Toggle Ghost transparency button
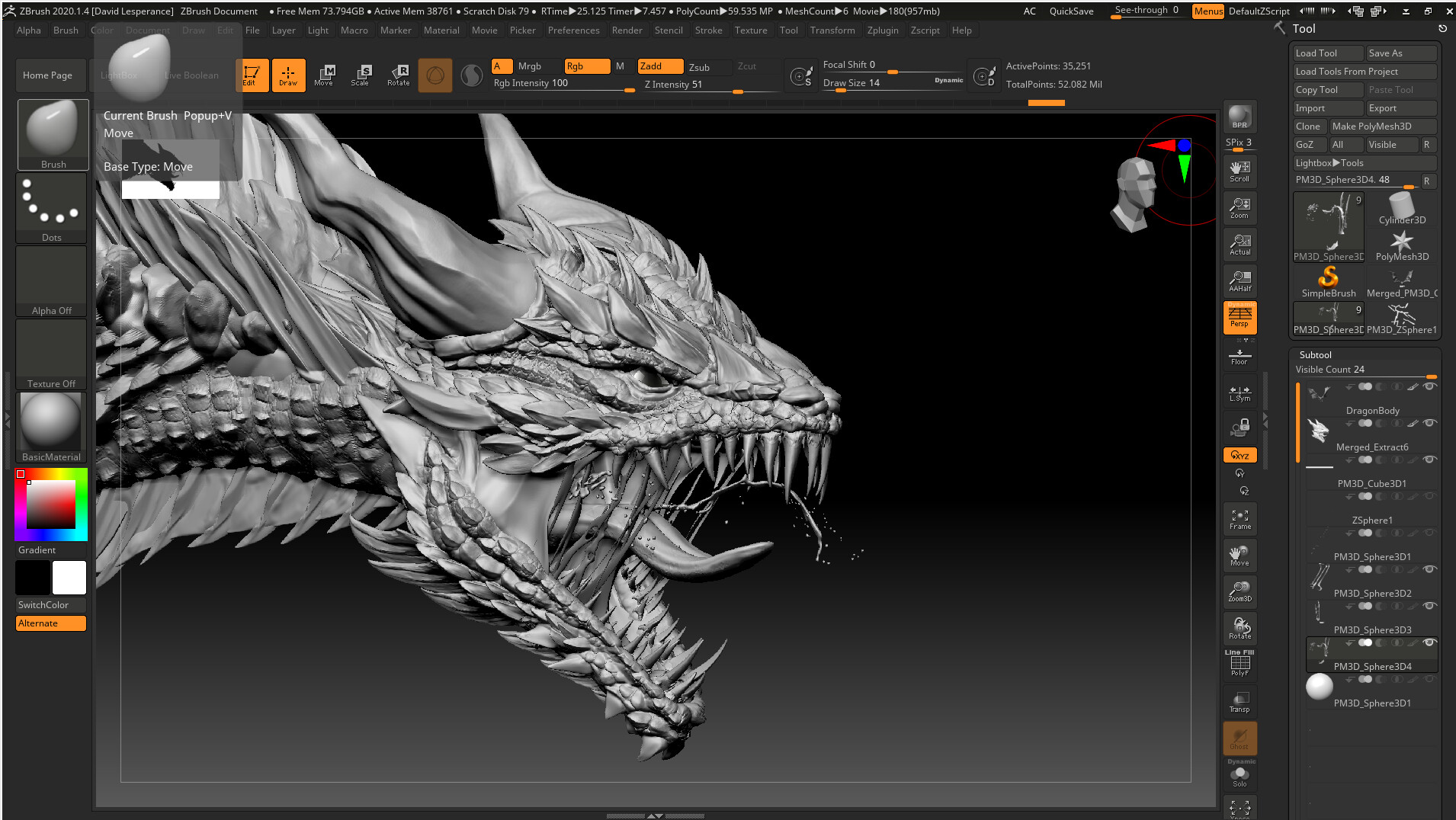Viewport: 1456px width, 820px height. pos(1240,738)
